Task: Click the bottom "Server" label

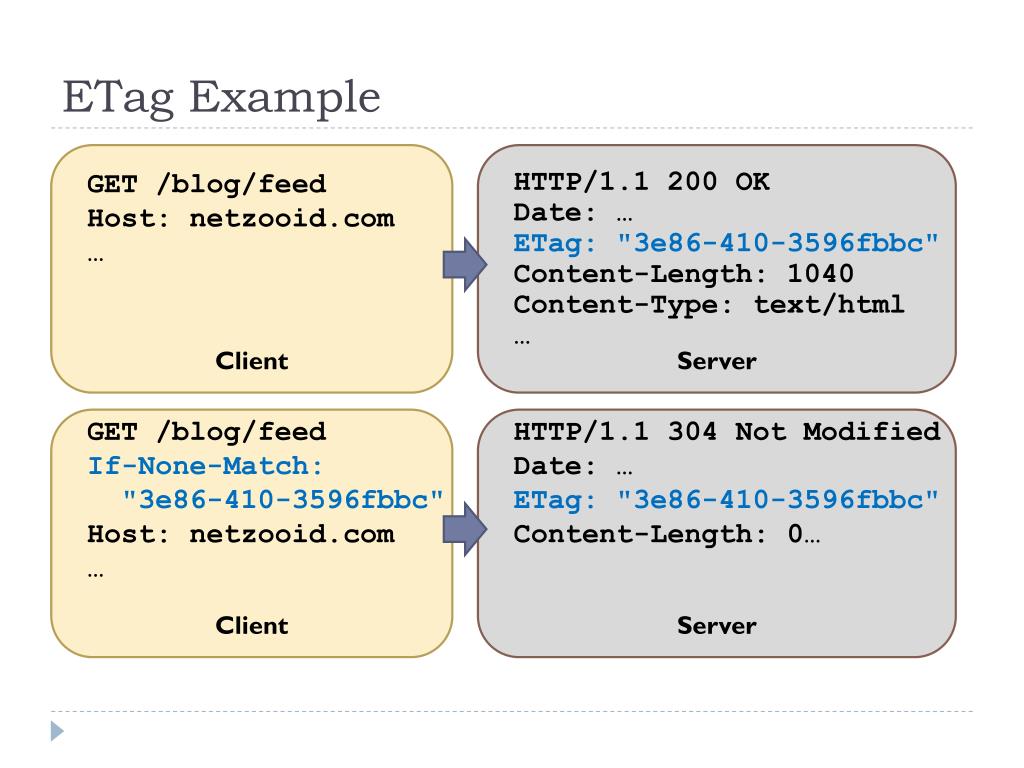Action: click(x=716, y=626)
